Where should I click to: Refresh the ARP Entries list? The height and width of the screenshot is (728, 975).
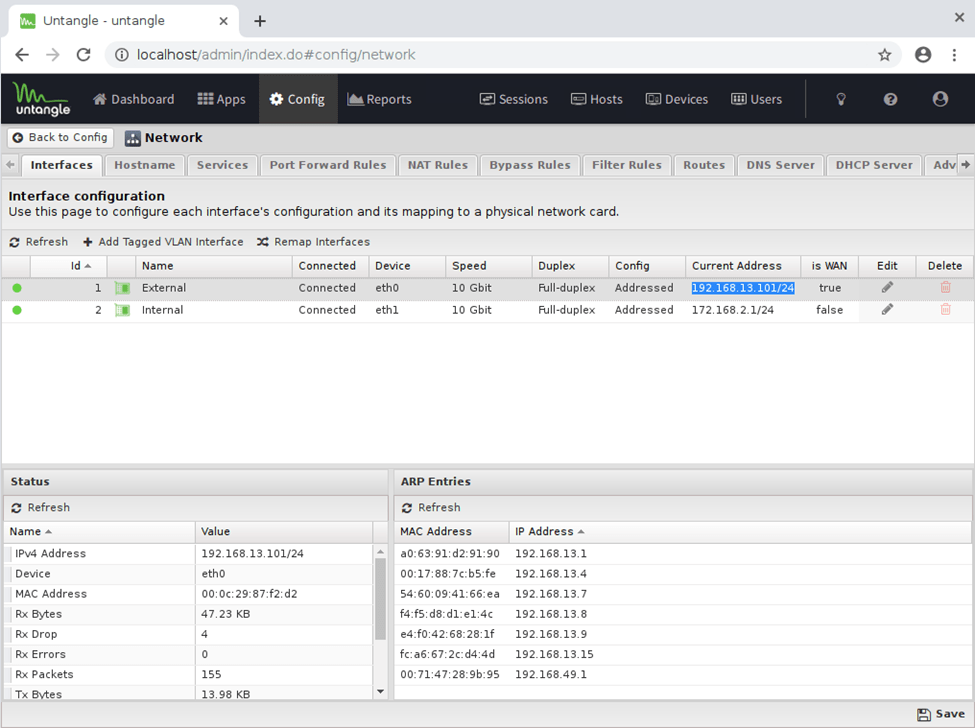[431, 508]
